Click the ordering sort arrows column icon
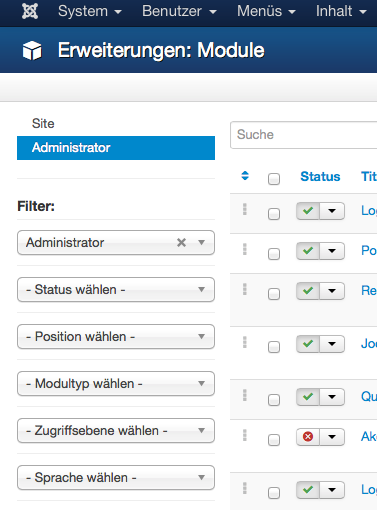Screen dimensions: 377x510 click(245, 176)
